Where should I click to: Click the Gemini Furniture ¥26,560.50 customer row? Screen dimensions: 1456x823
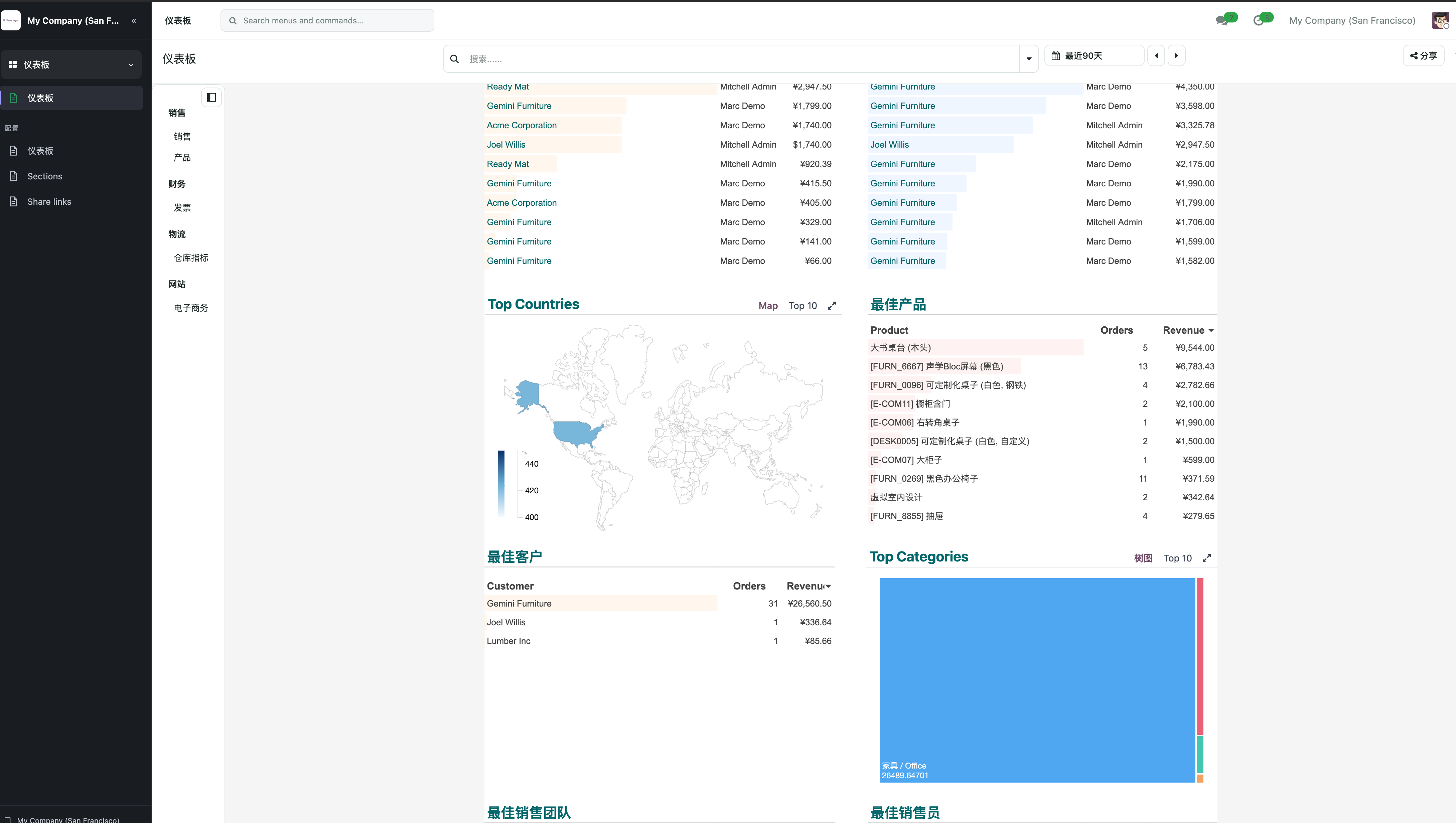659,604
